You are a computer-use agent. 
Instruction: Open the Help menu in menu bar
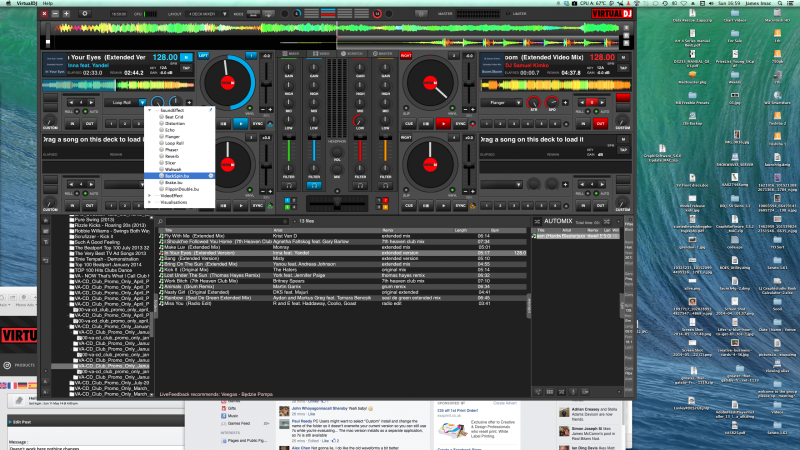tap(48, 4)
